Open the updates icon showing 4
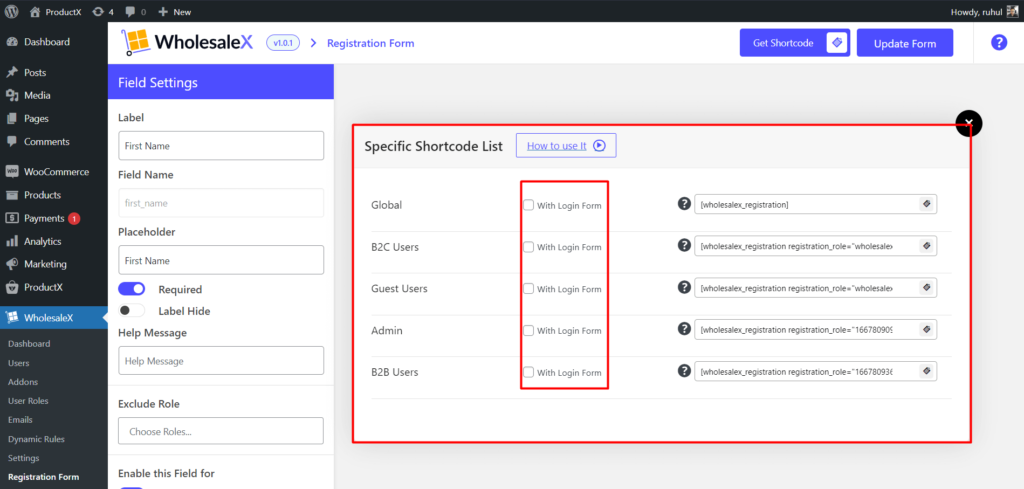This screenshot has width=1024, height=489. coord(103,12)
